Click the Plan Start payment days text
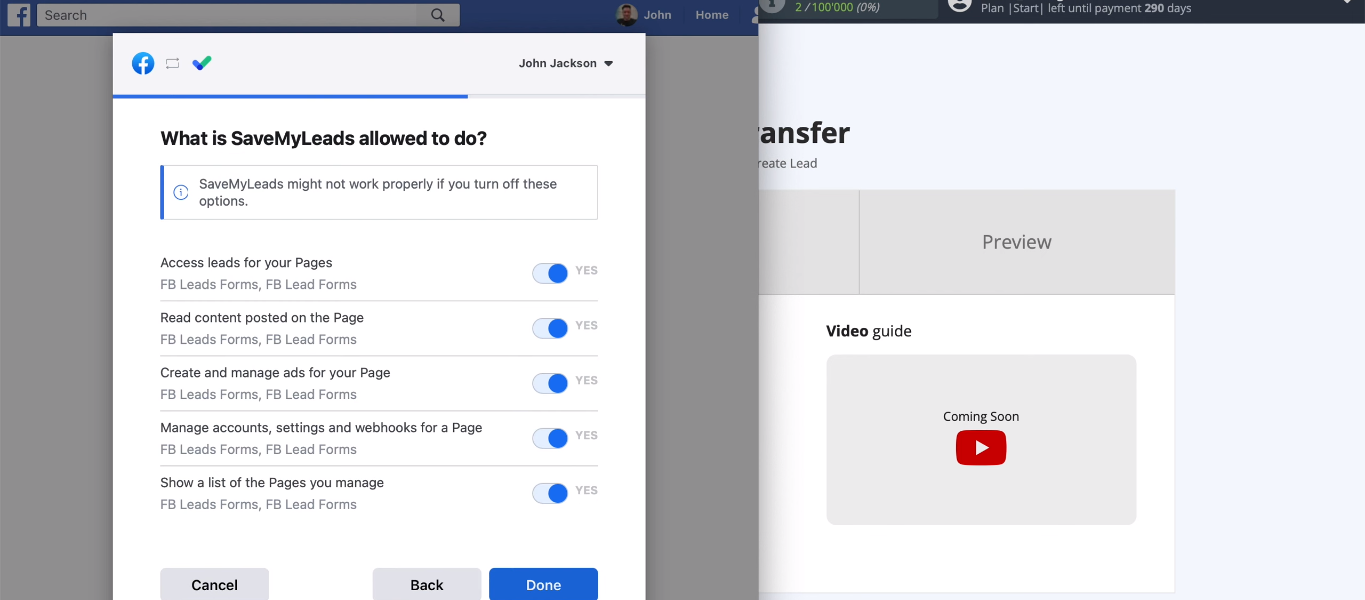The width and height of the screenshot is (1365, 600). [x=1086, y=8]
